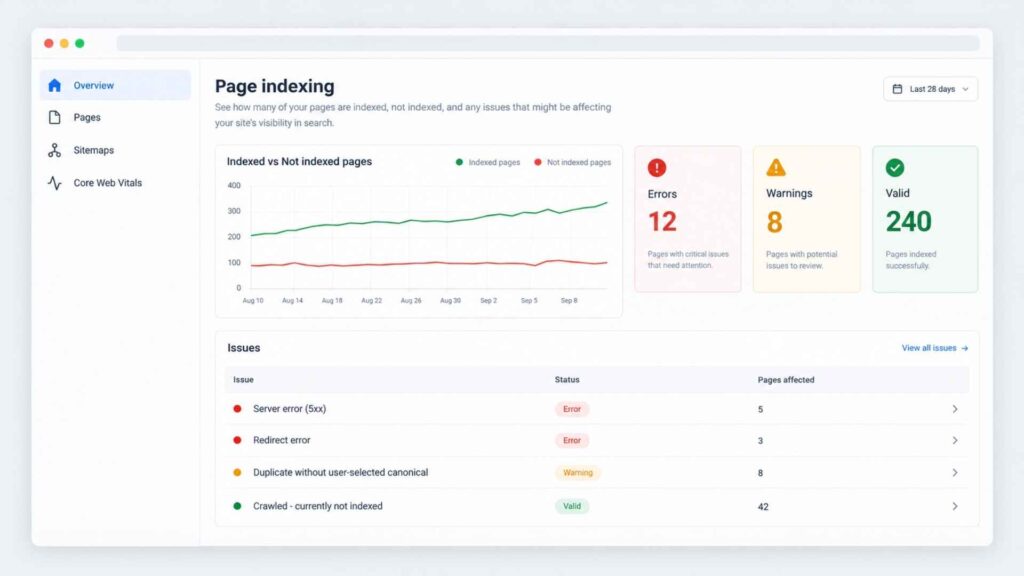Click the Sep 8 axis label

click(x=569, y=300)
